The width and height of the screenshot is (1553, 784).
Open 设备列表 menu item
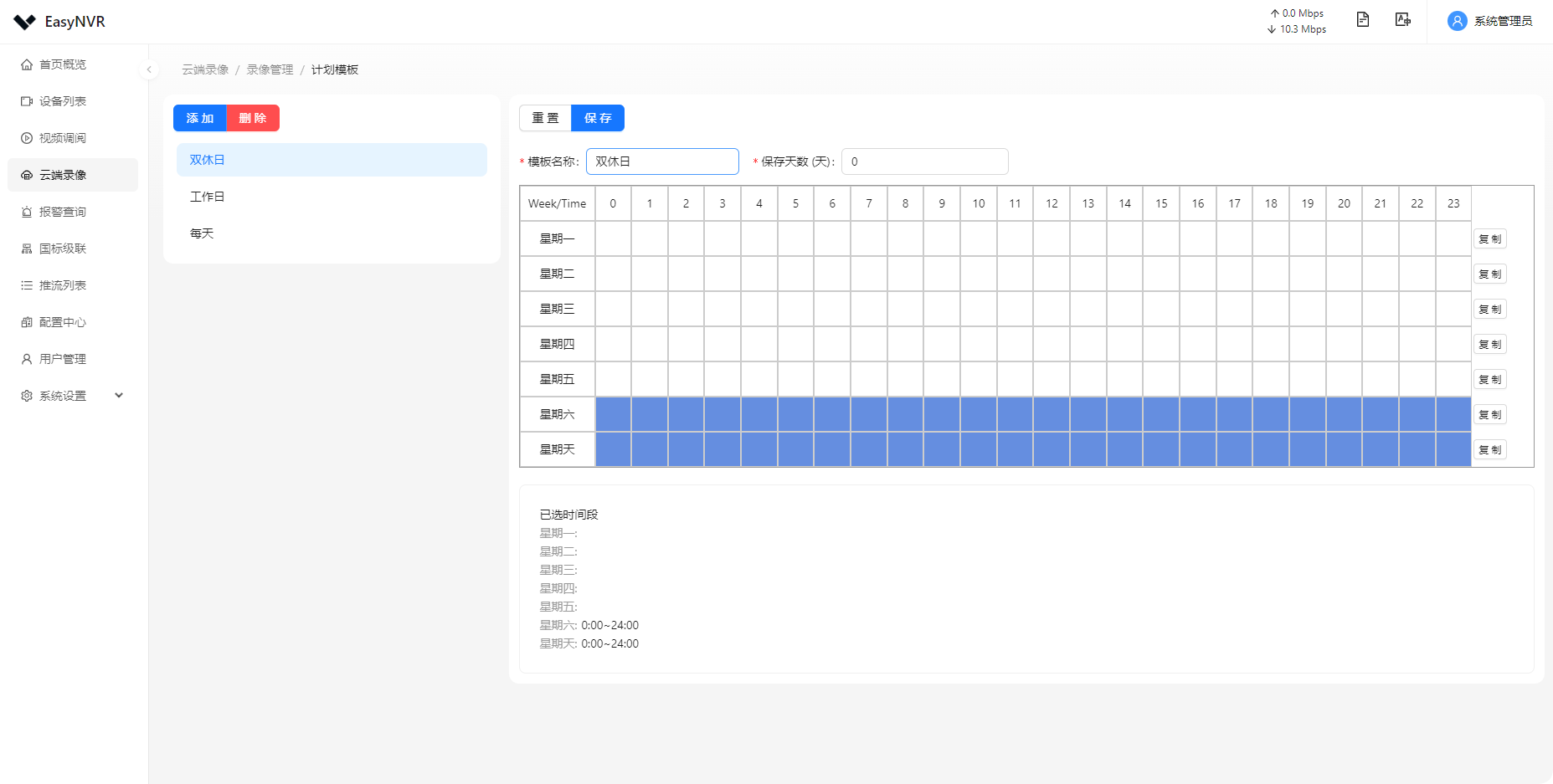pyautogui.click(x=73, y=101)
